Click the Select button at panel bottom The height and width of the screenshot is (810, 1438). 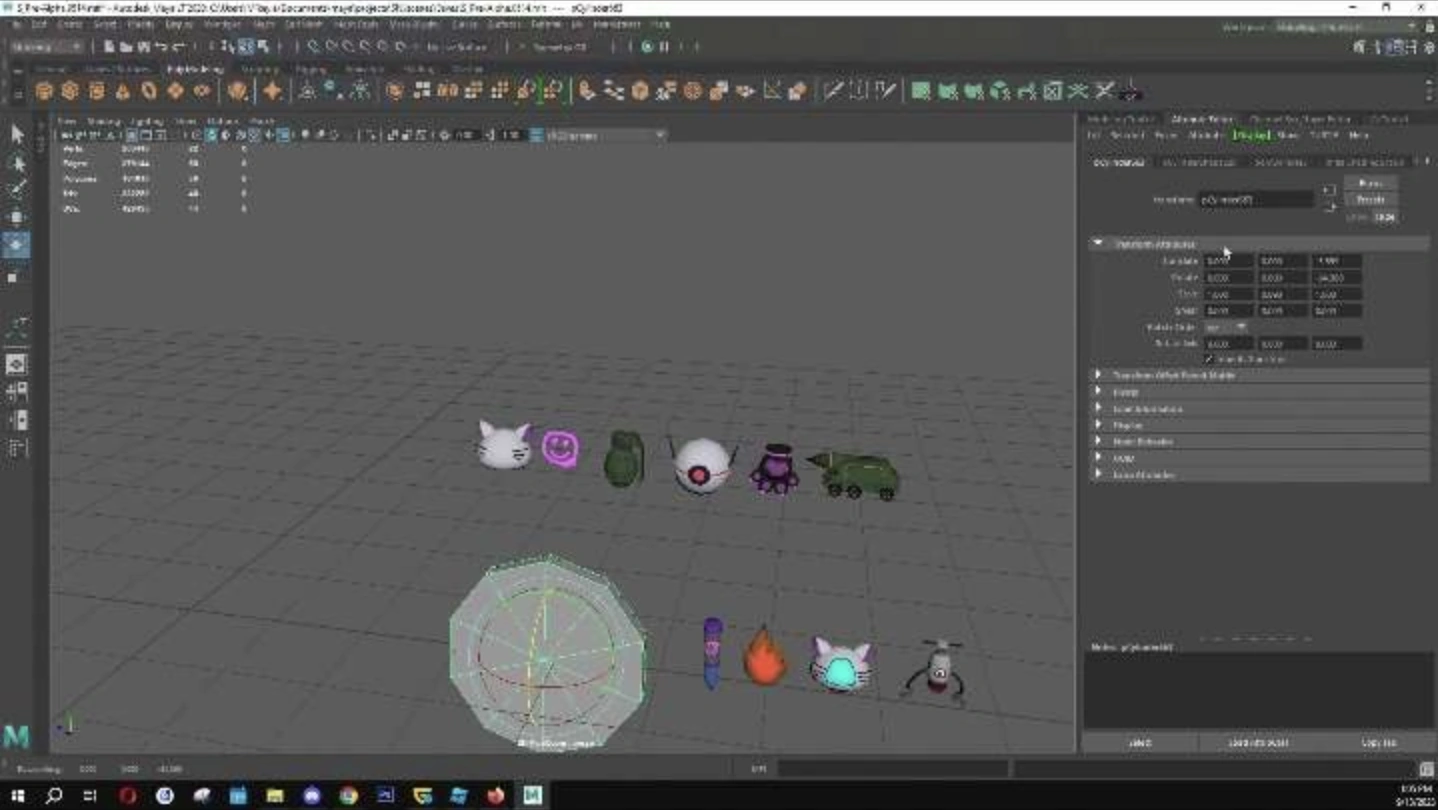(1141, 743)
